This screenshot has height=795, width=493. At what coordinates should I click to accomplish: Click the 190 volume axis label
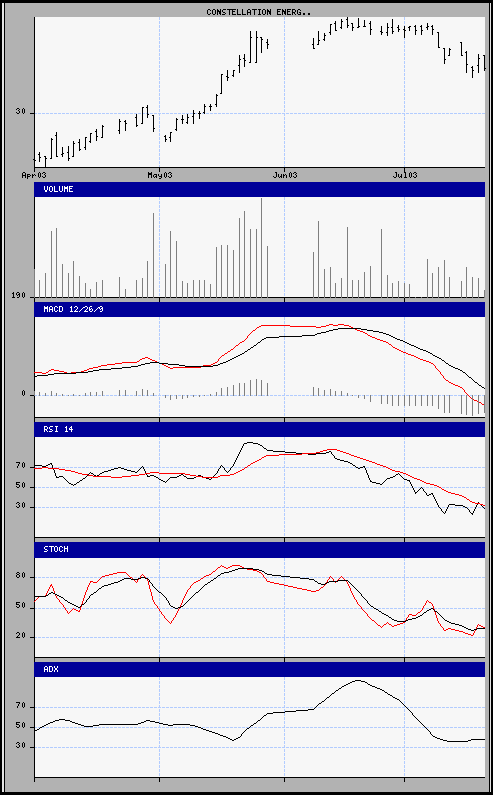pyautogui.click(x=18, y=296)
